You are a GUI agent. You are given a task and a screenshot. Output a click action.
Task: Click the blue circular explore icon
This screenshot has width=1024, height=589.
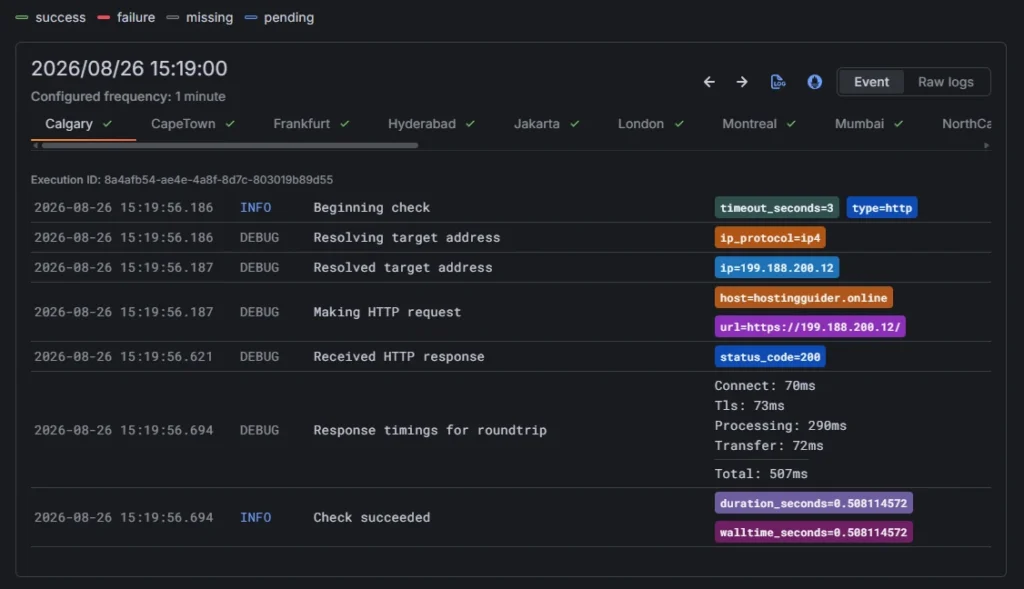[814, 82]
